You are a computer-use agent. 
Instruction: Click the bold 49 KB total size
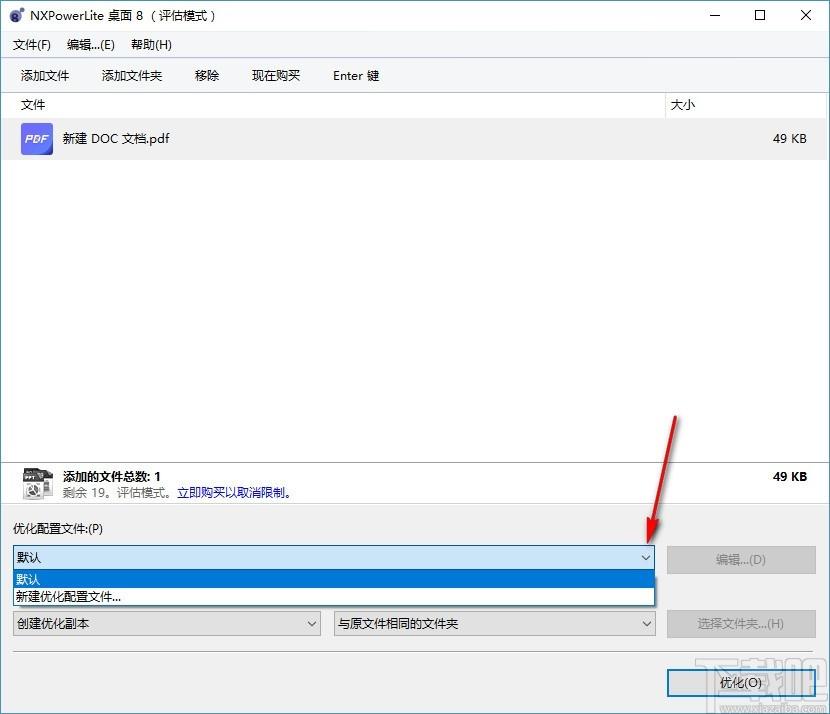pyautogui.click(x=790, y=476)
